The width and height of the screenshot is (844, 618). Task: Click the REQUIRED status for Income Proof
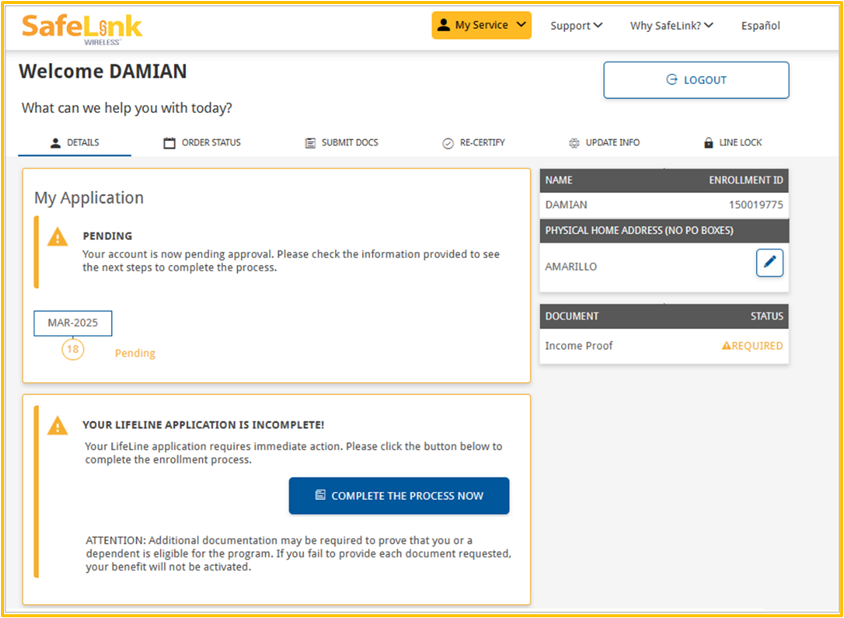[x=752, y=346]
